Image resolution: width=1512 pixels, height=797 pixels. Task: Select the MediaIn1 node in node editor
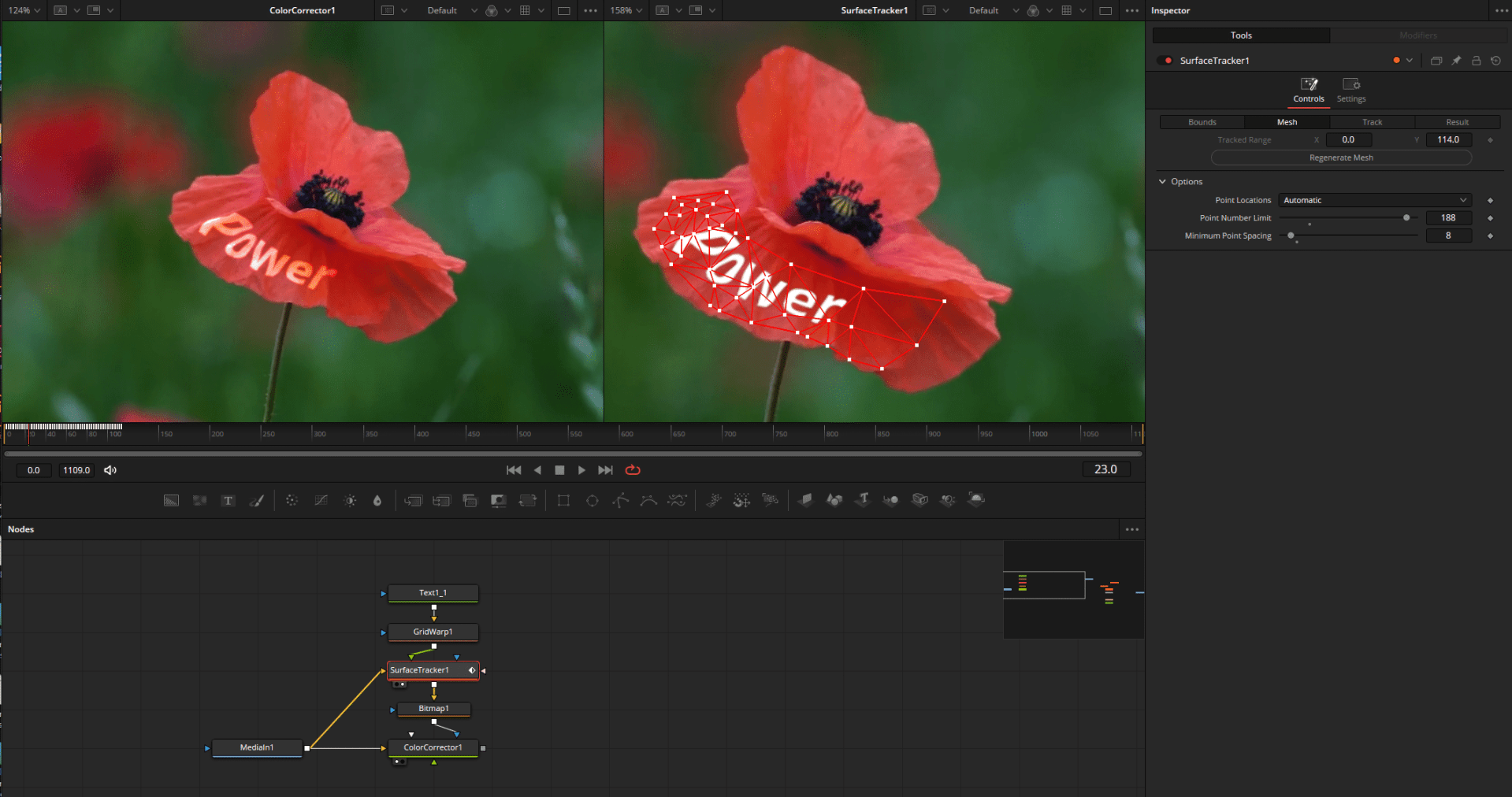257,748
